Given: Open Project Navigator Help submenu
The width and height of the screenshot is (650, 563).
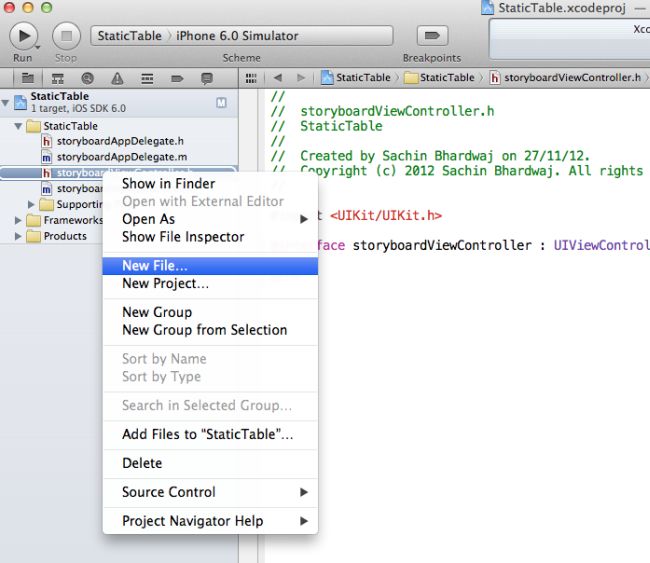Looking at the screenshot, I should pos(210,521).
